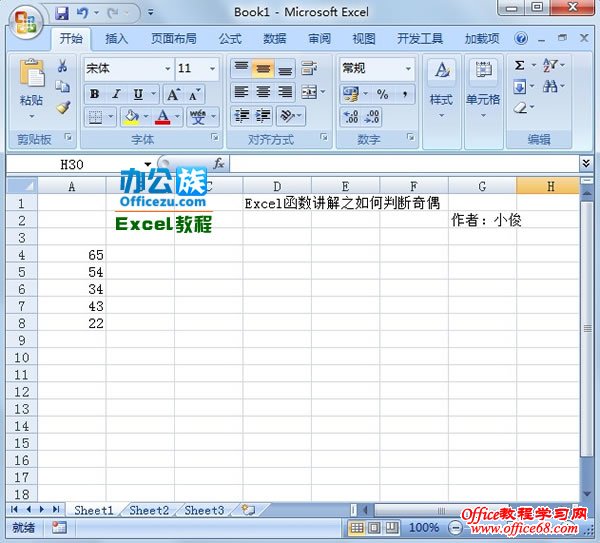Apply the yellow fill color bucket
Image resolution: width=600 pixels, height=543 pixels.
(x=131, y=117)
